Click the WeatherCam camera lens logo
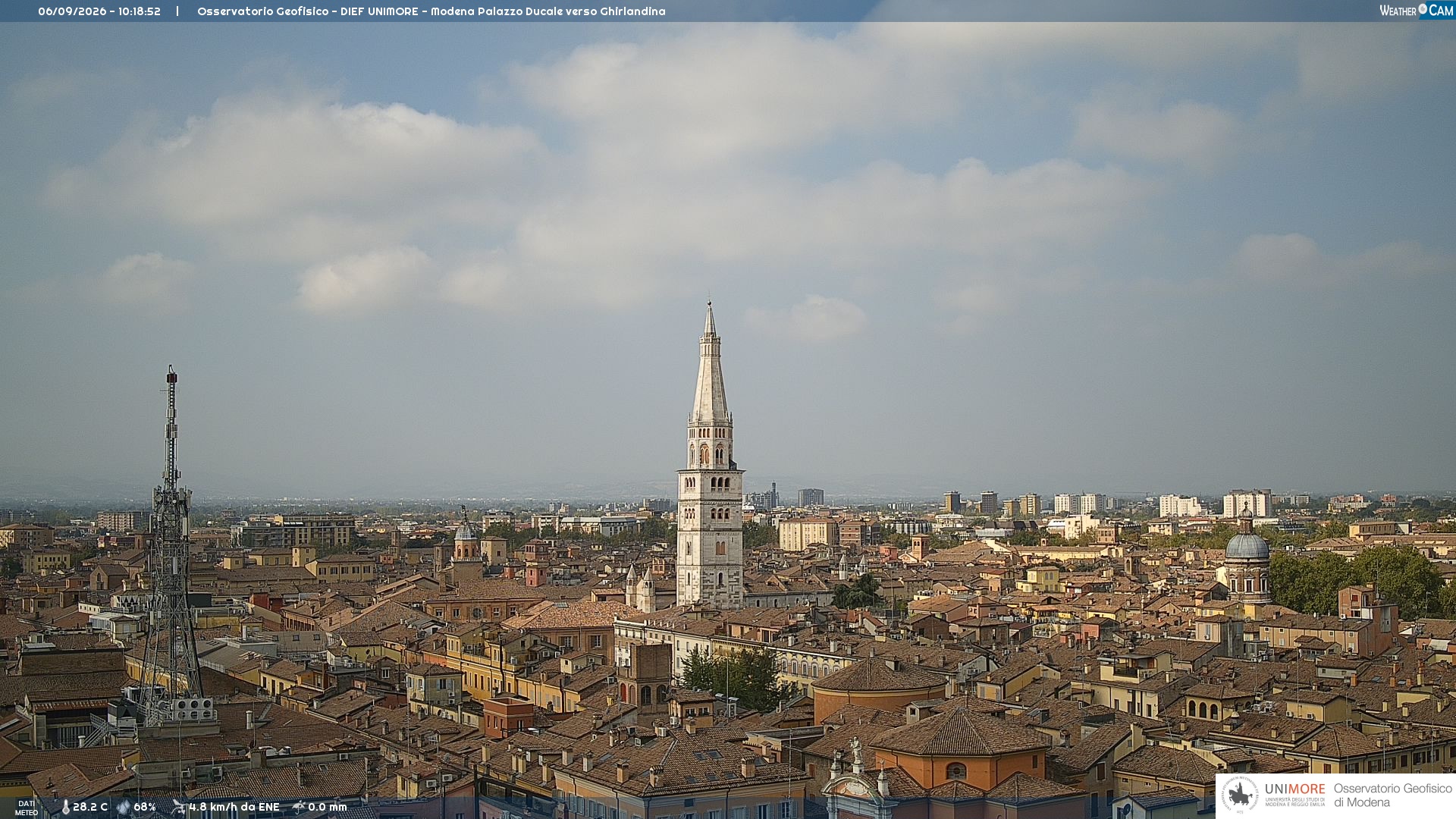 coord(1423,9)
